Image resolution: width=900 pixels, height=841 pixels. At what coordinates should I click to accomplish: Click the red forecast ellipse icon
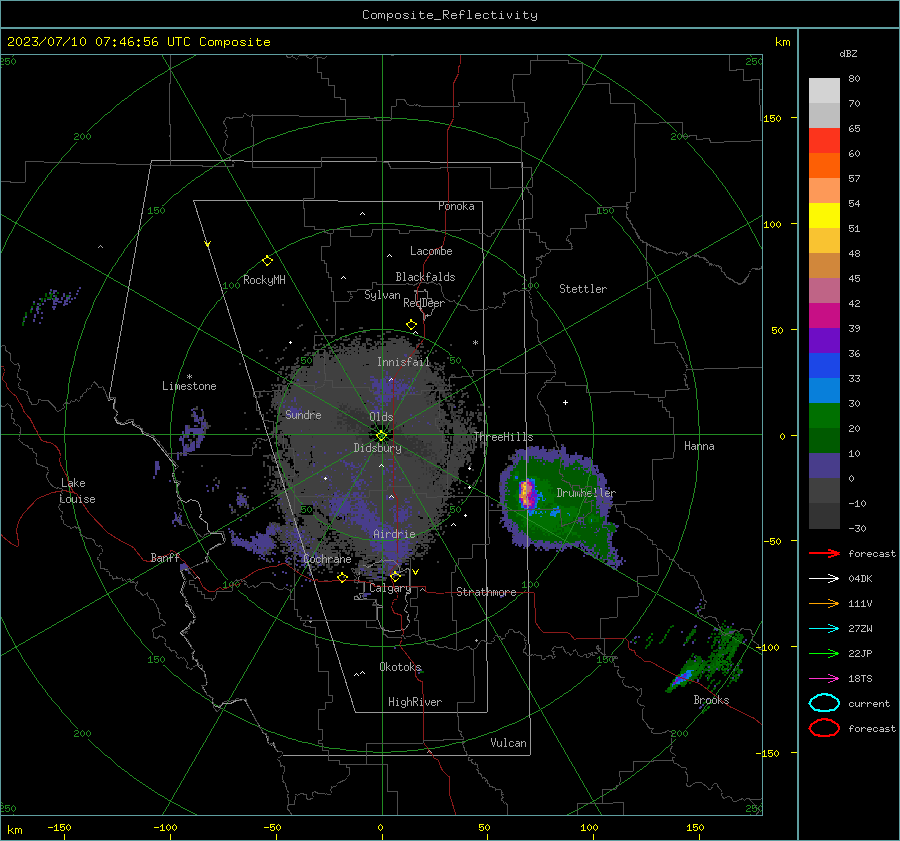click(x=824, y=728)
